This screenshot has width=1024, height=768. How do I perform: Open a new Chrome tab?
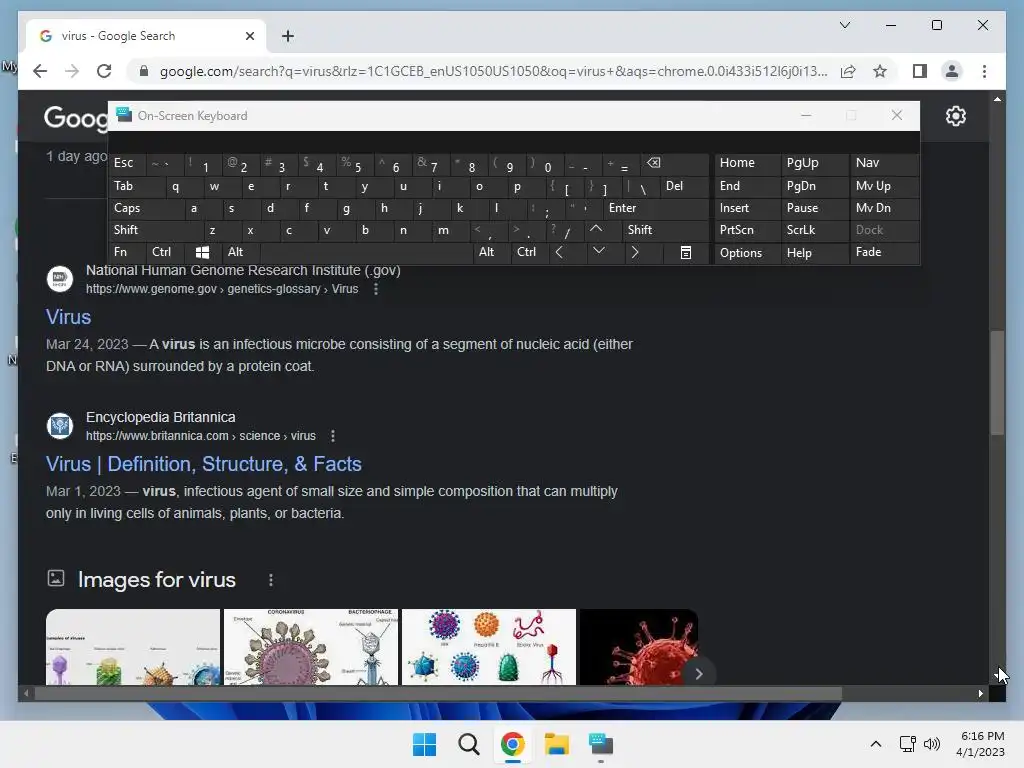click(287, 36)
